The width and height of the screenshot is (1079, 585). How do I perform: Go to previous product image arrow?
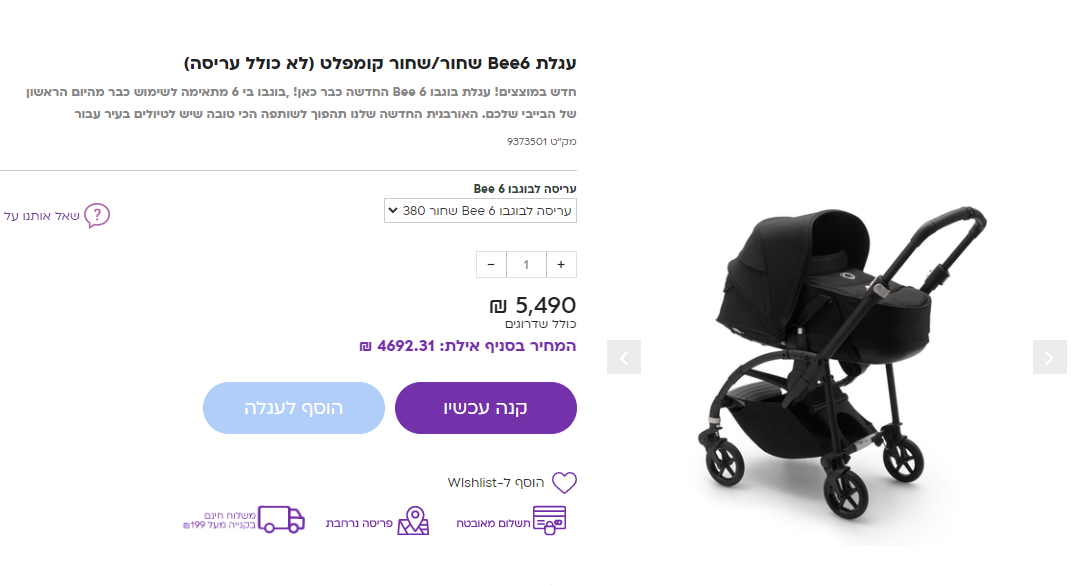(x=624, y=357)
